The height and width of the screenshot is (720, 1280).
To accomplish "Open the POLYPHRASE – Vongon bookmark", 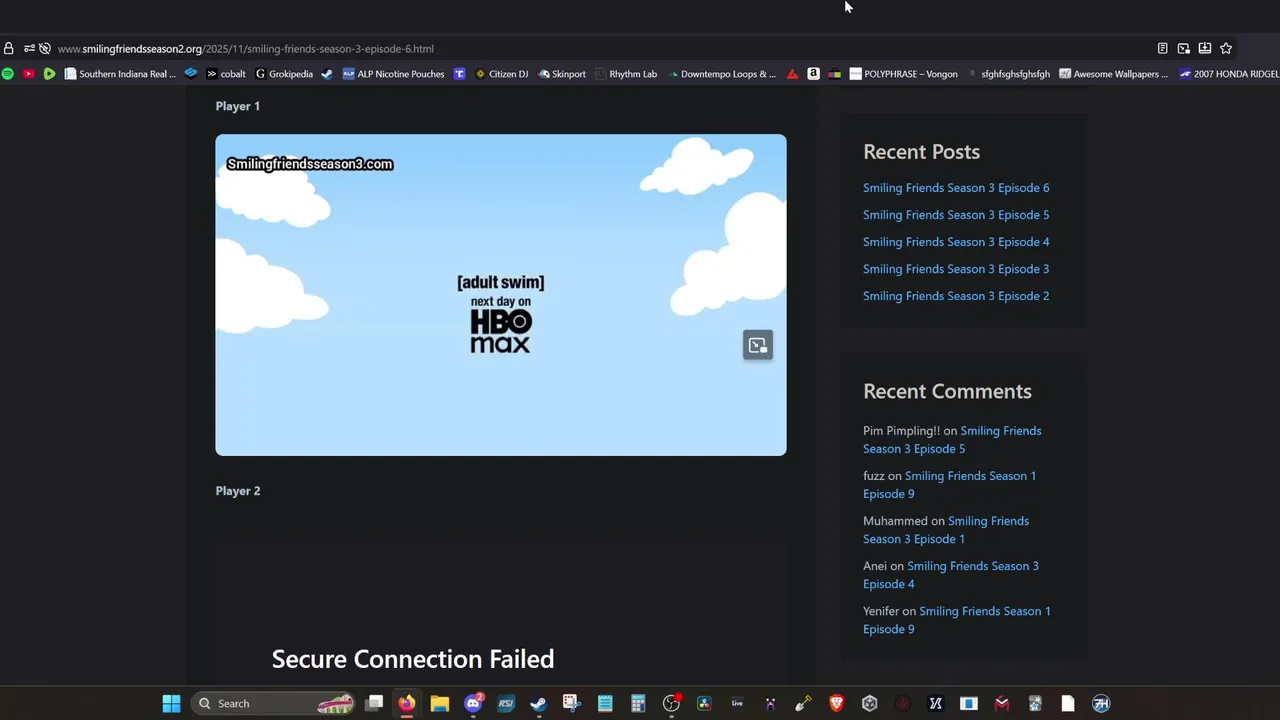I will (903, 74).
